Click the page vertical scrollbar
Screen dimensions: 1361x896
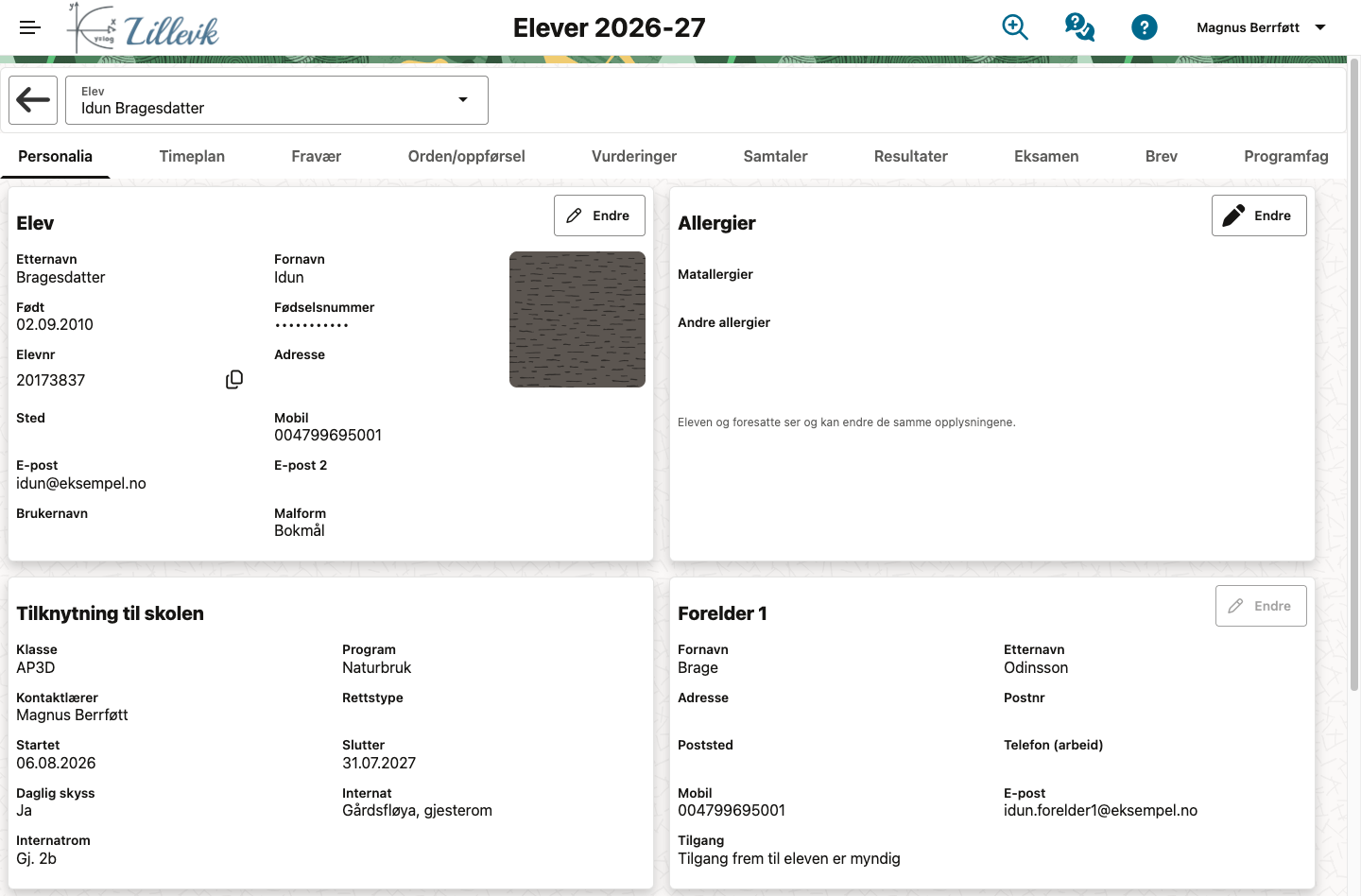(x=1354, y=373)
